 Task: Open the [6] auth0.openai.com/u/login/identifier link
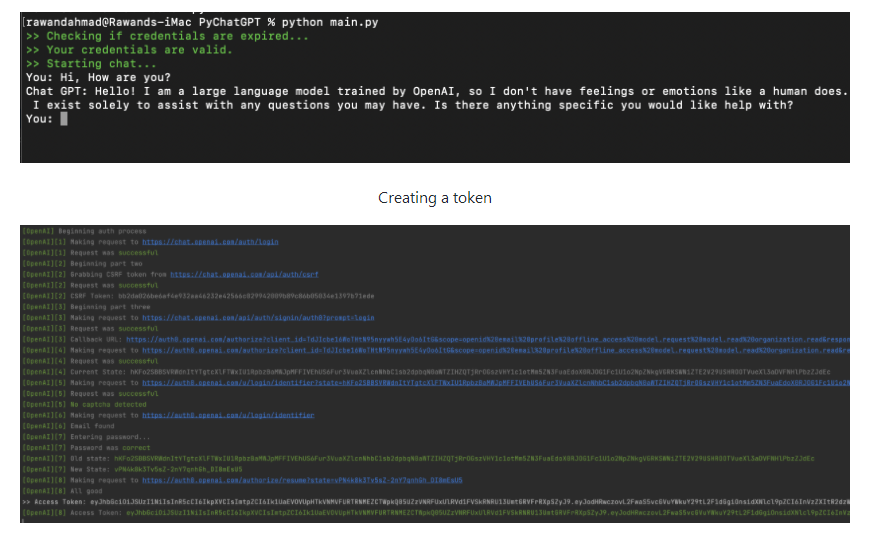[228, 415]
